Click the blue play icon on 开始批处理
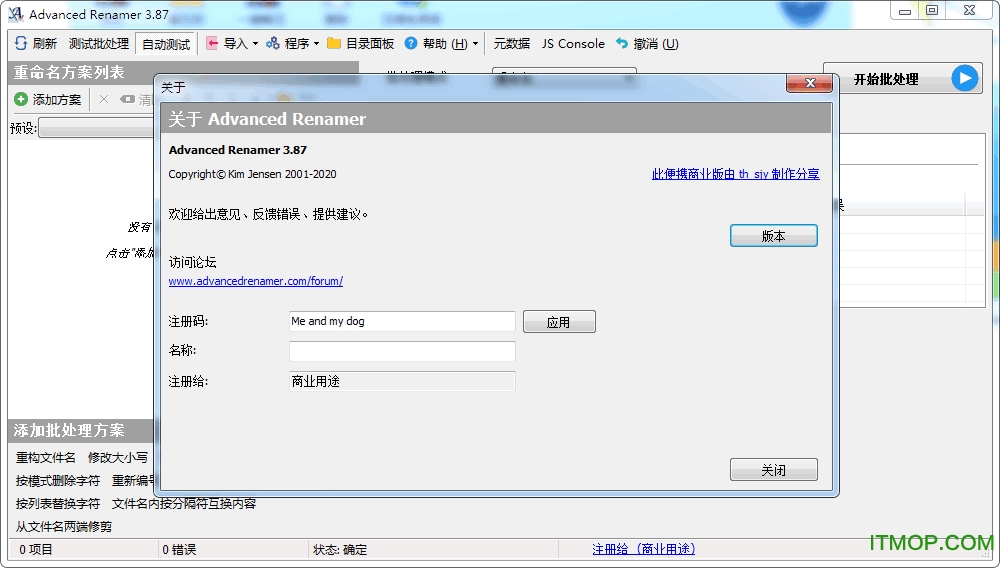The image size is (1000, 568). 965,78
